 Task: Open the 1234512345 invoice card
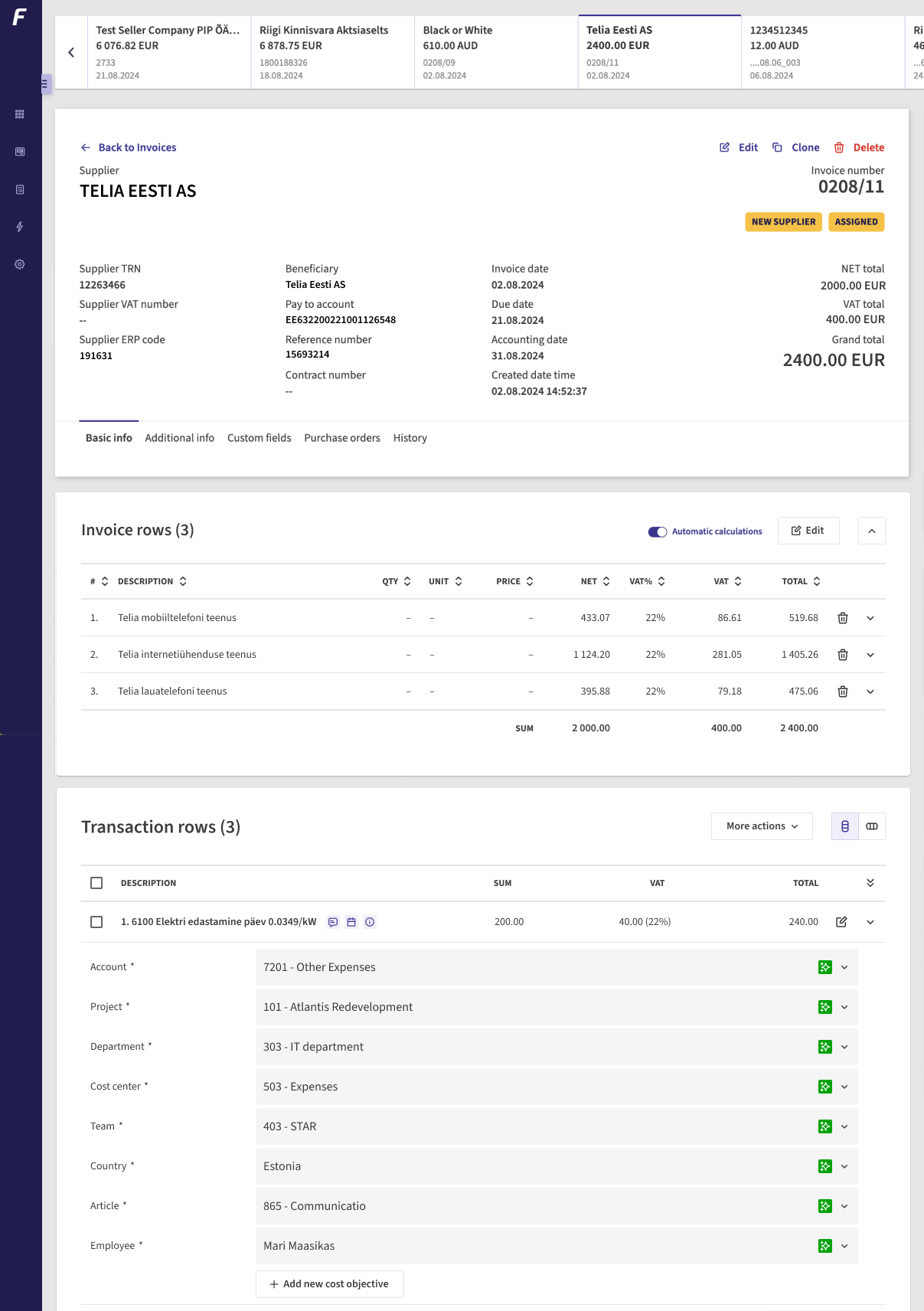823,52
